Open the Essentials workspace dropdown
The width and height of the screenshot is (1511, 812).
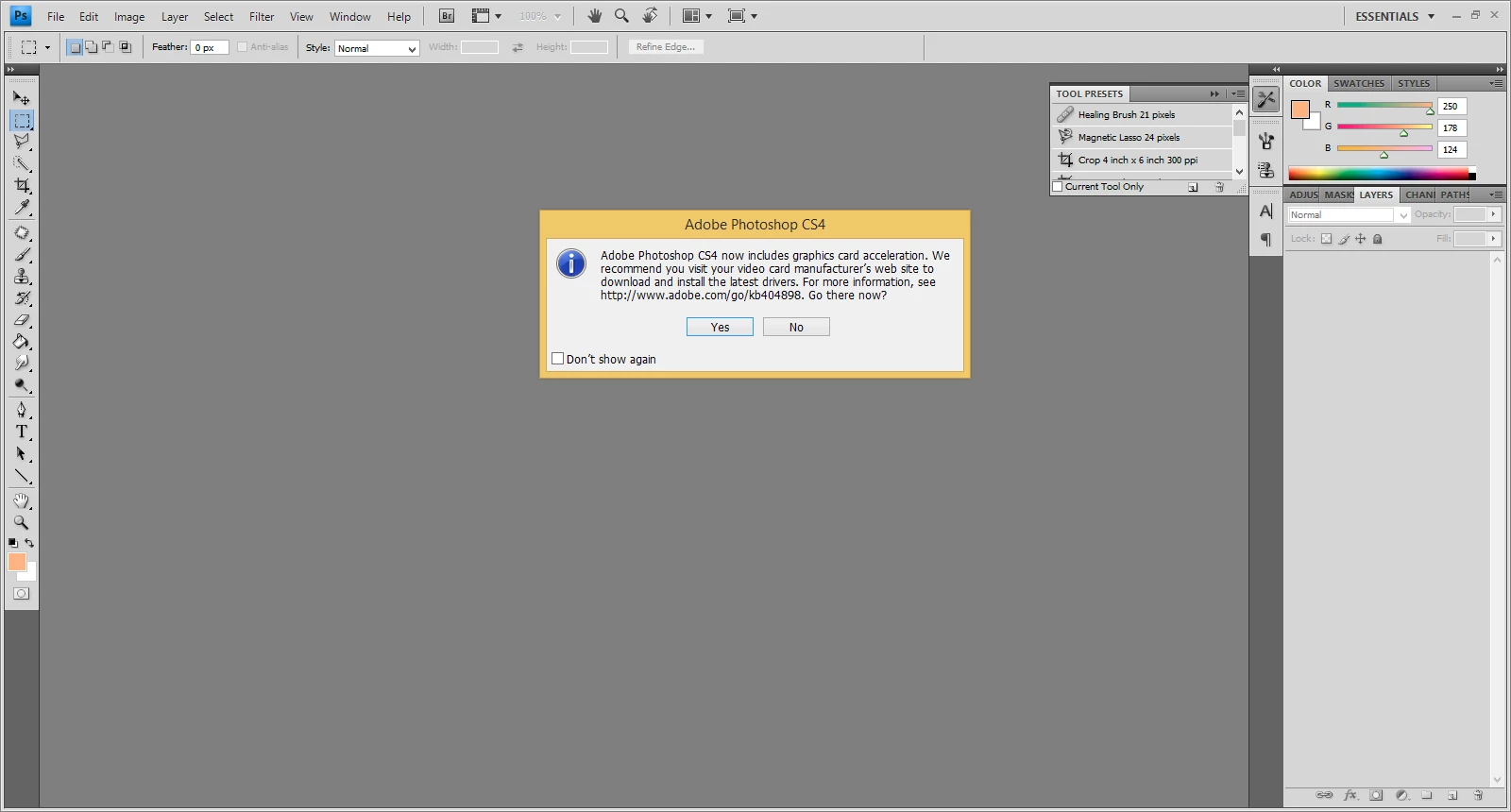(1395, 16)
